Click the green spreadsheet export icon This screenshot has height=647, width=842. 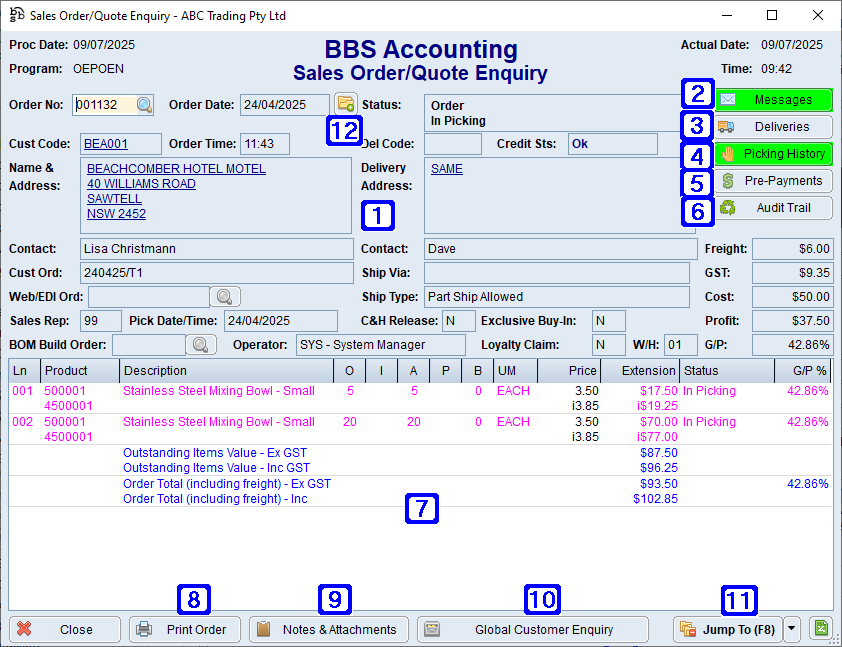[820, 629]
